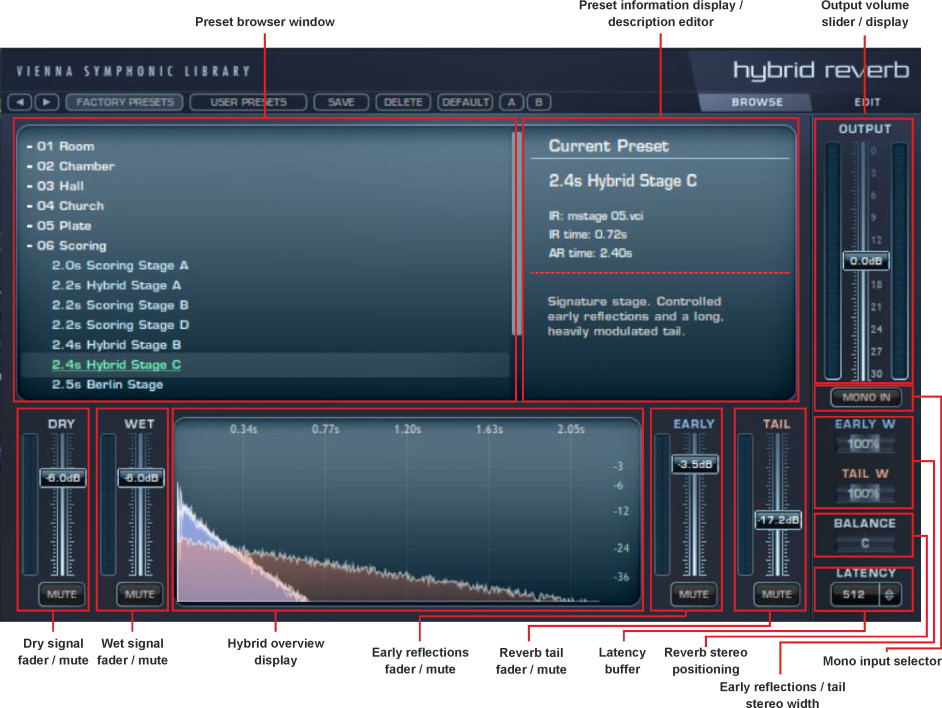Click the Dry fader handle -6.0dB
This screenshot has width=942, height=708.
[63, 478]
